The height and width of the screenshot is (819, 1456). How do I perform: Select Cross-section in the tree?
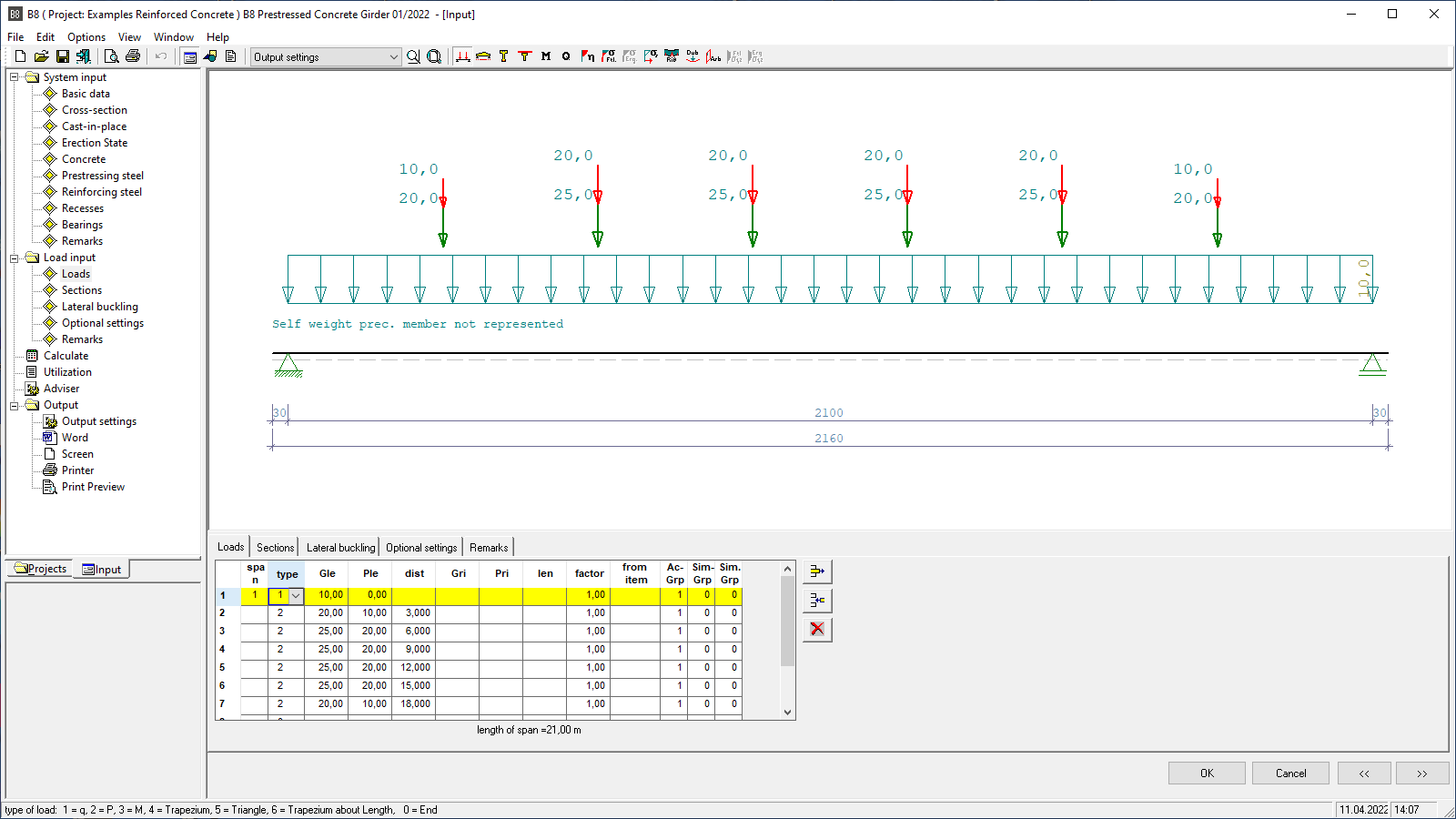click(95, 110)
